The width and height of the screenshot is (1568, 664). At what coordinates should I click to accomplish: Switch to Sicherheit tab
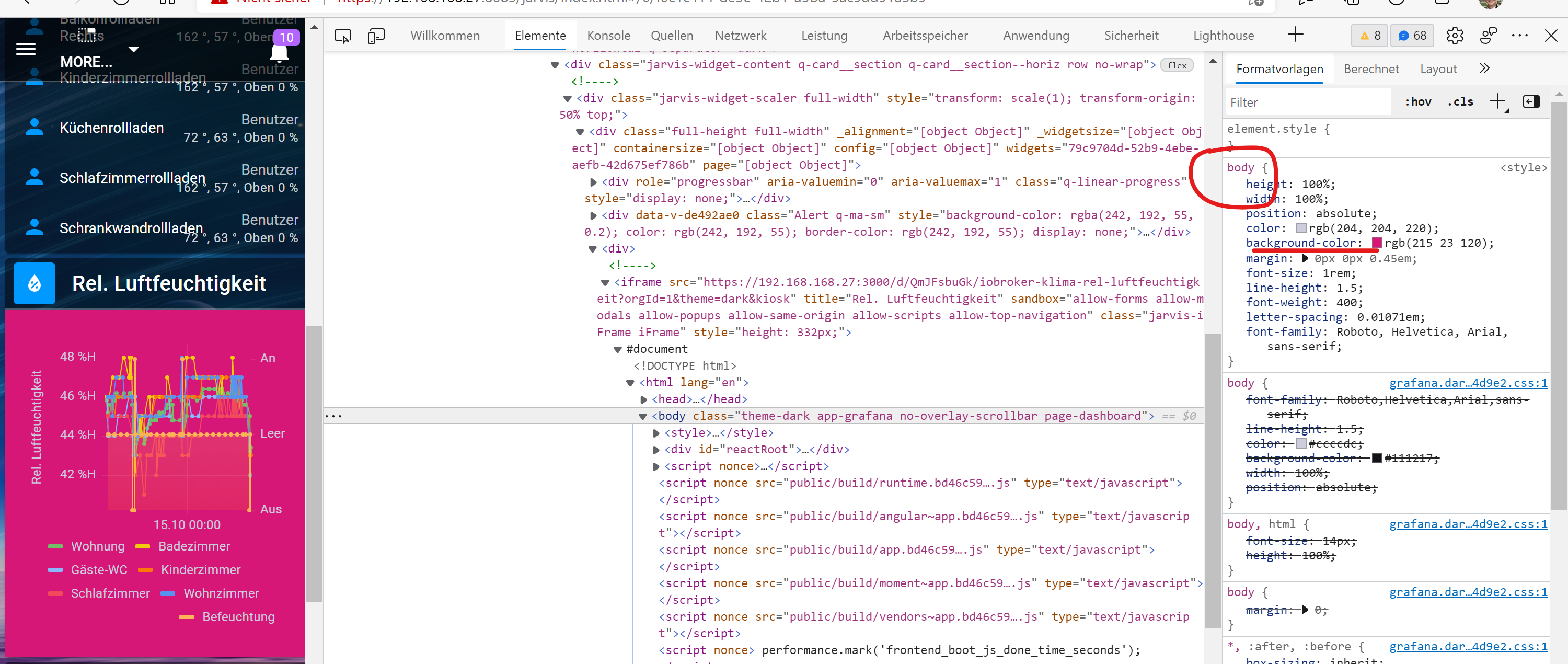1131,36
